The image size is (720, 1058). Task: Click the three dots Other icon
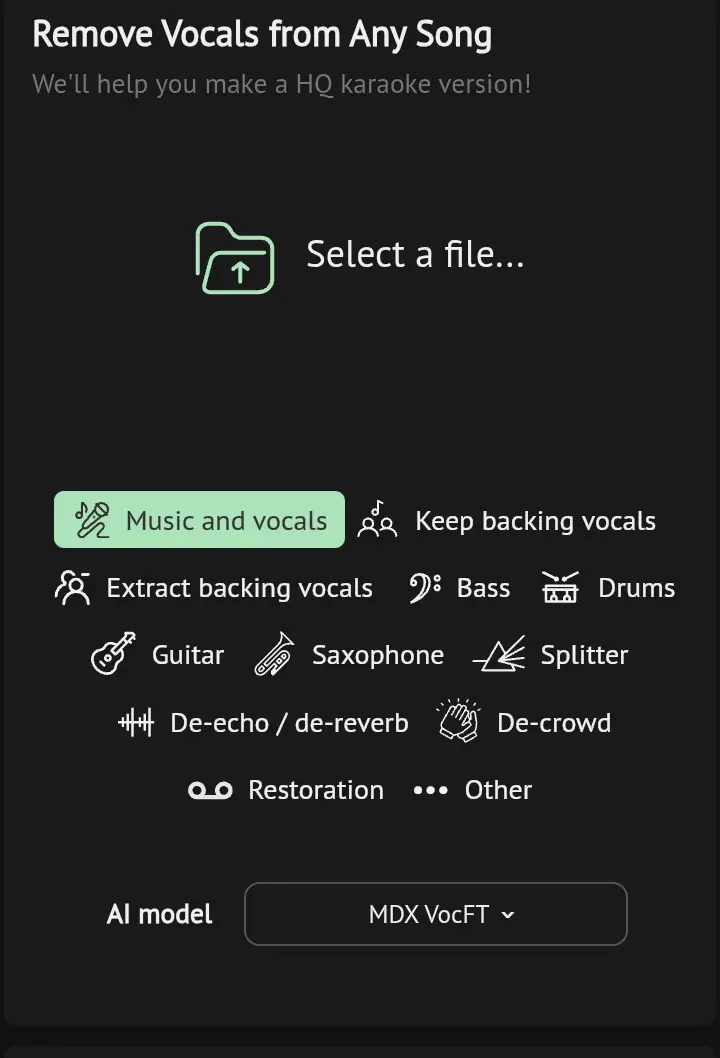[431, 790]
